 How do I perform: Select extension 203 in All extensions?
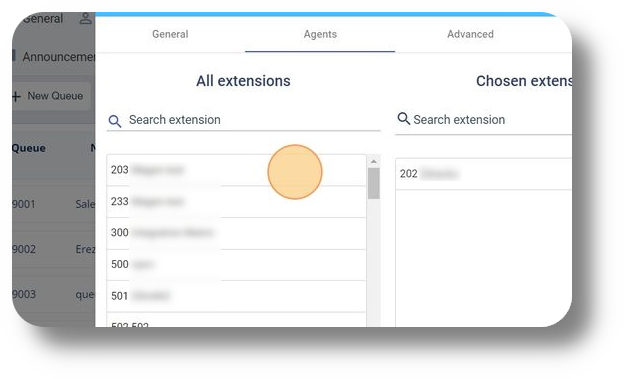236,170
